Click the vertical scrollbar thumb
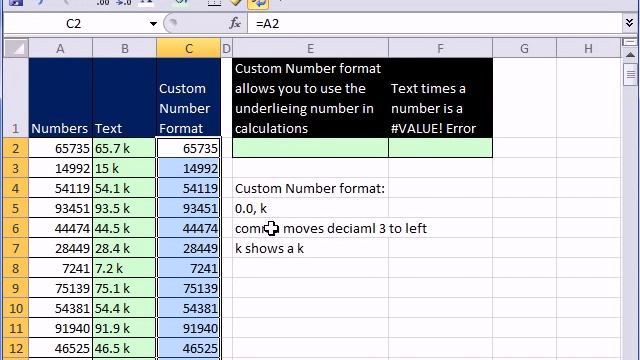This screenshot has width=640, height=360. point(630,74)
